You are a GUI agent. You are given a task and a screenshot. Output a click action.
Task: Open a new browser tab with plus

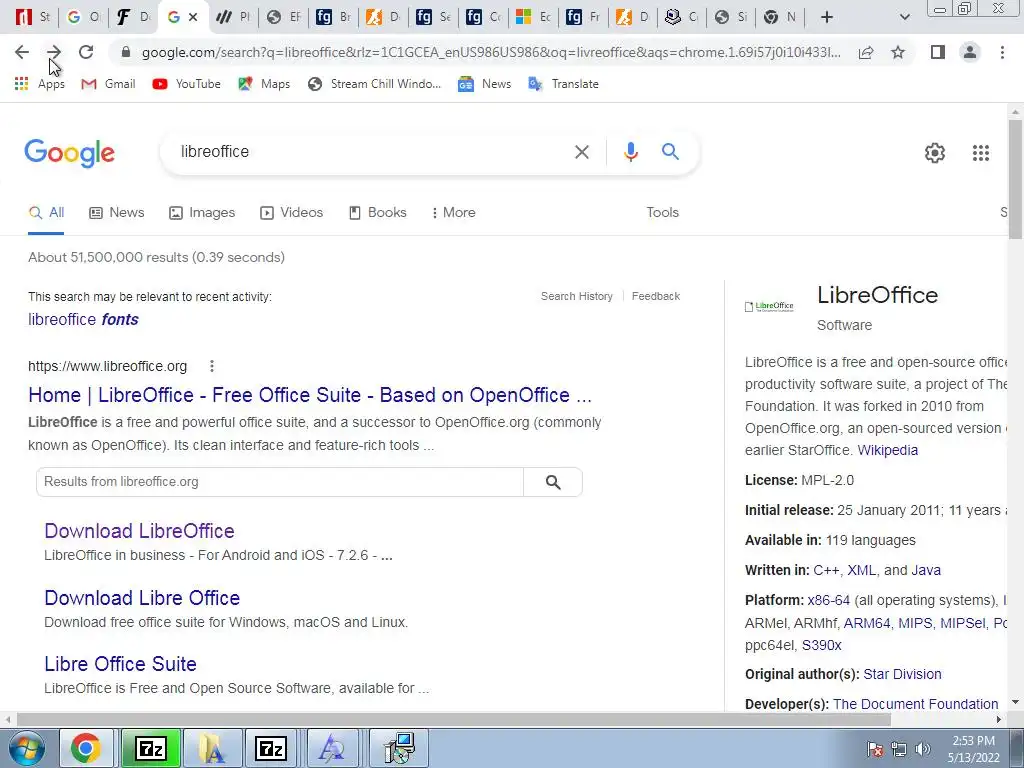point(827,17)
